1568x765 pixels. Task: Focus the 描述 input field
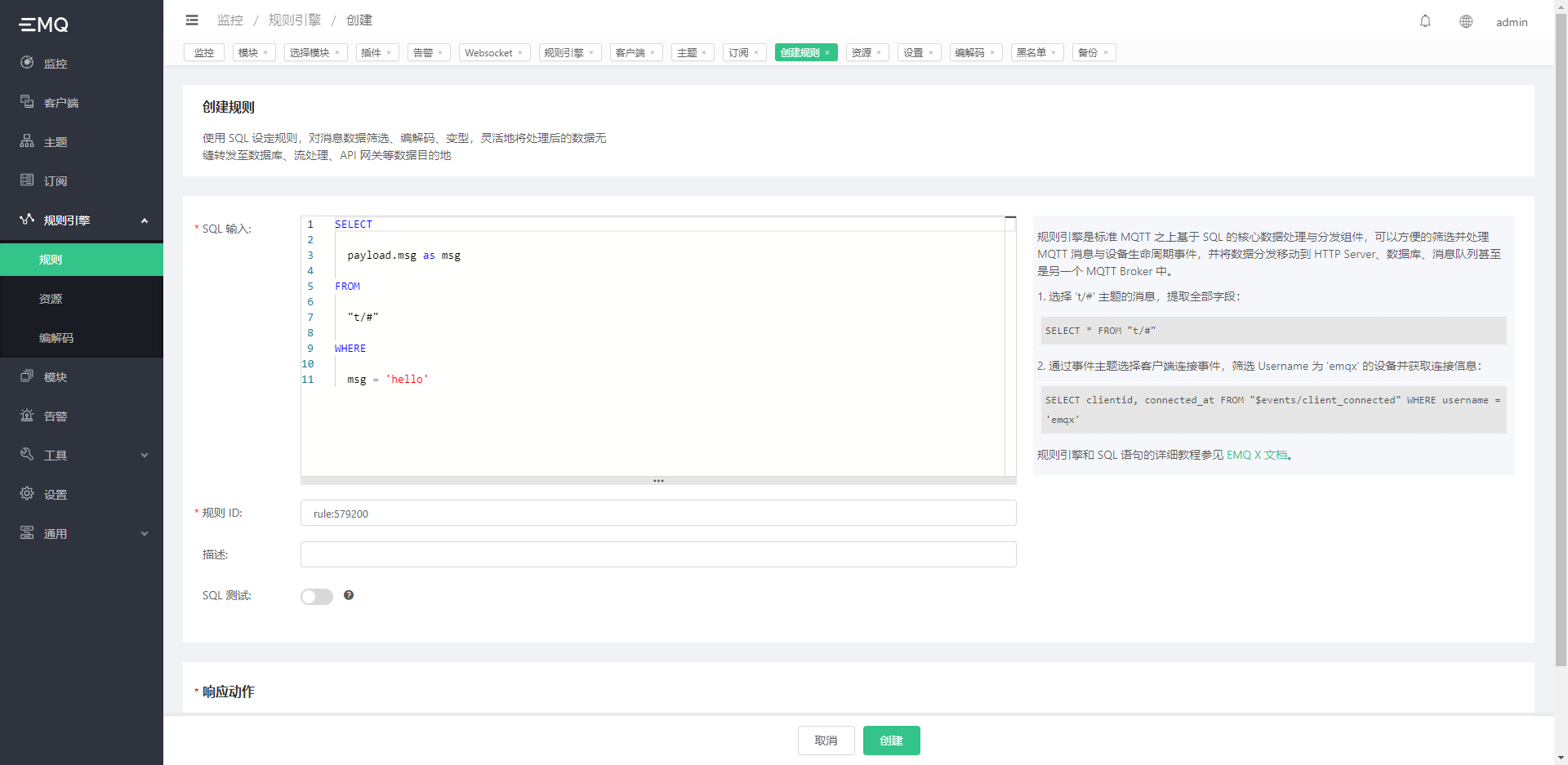658,554
